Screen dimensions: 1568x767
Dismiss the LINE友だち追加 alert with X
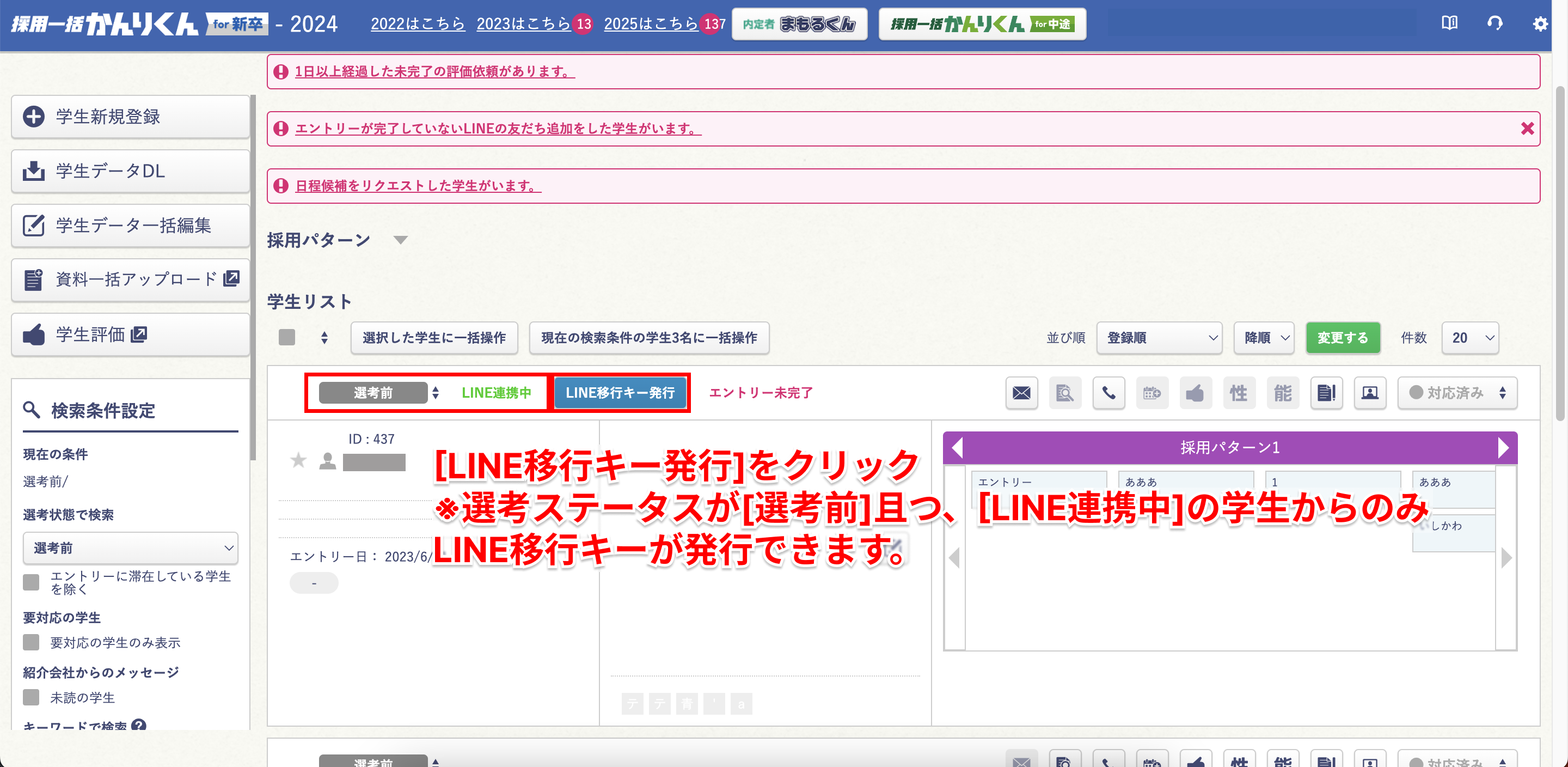[1527, 129]
